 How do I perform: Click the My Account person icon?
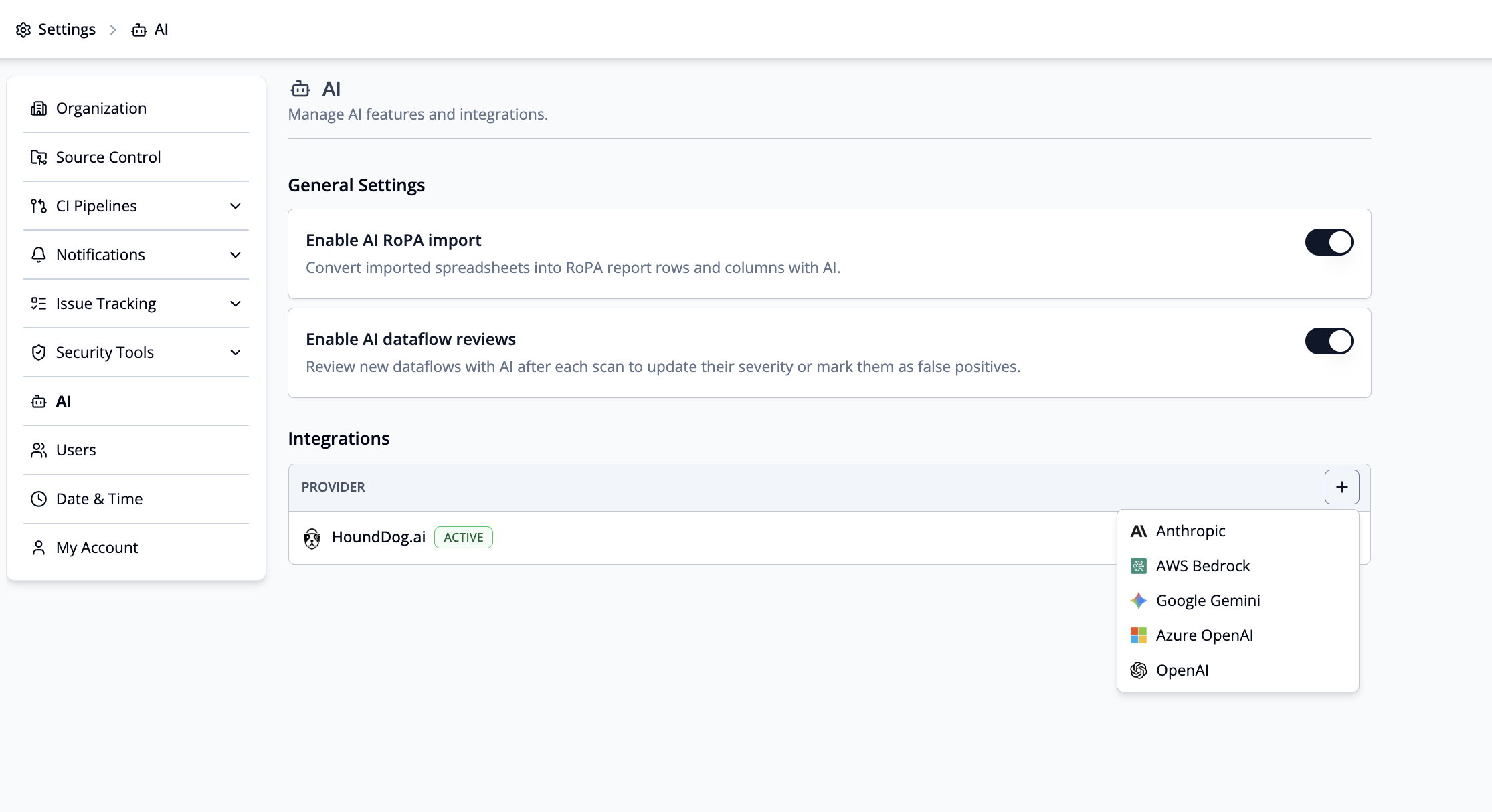(39, 548)
